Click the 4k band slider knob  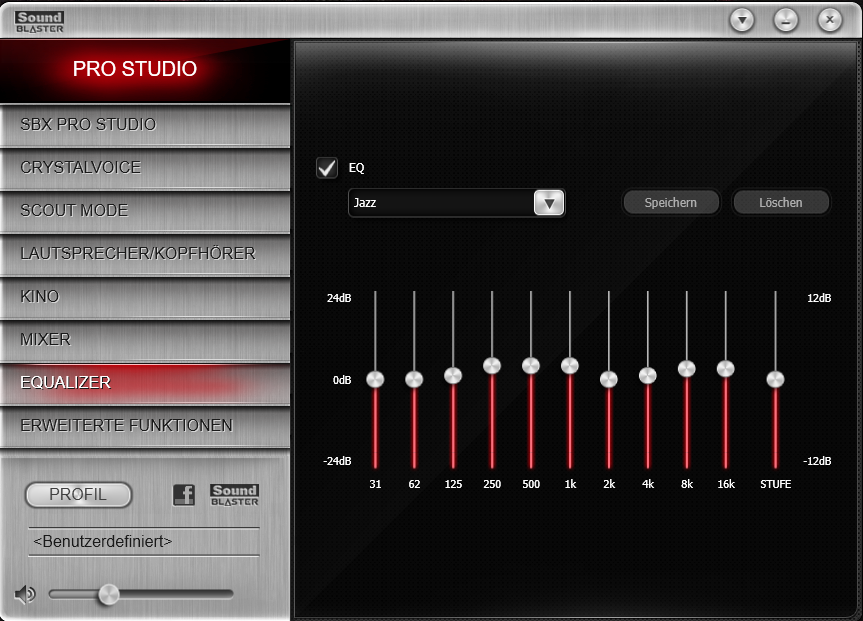click(648, 375)
